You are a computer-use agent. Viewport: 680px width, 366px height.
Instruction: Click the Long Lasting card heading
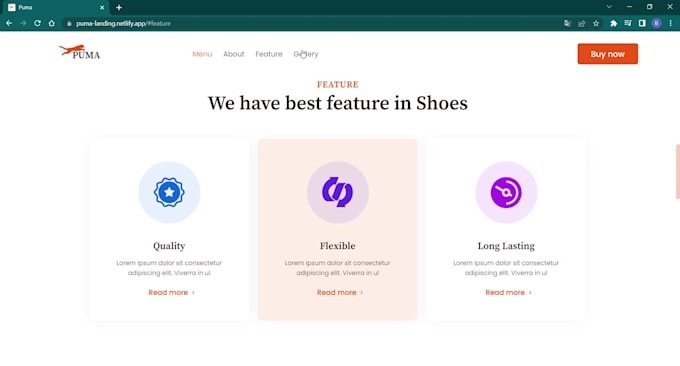pos(506,246)
